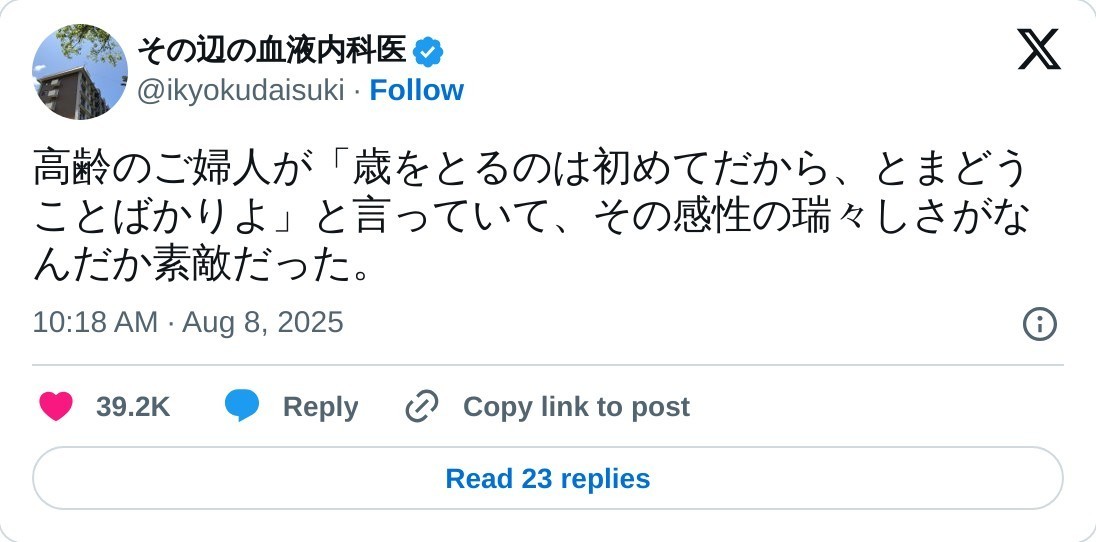Visit the @ikyokudaisuki handle
Viewport: 1096px width, 542px height.
click(x=240, y=91)
